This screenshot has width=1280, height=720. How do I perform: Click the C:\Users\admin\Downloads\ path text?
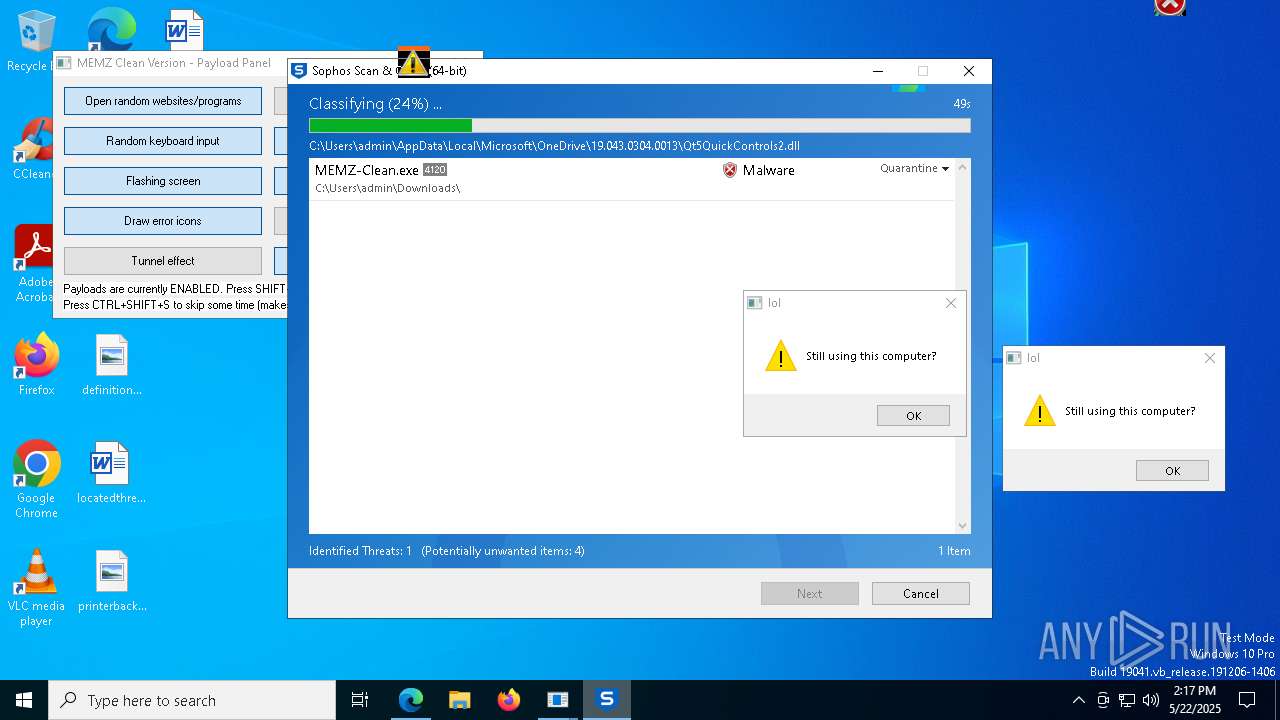click(x=387, y=188)
